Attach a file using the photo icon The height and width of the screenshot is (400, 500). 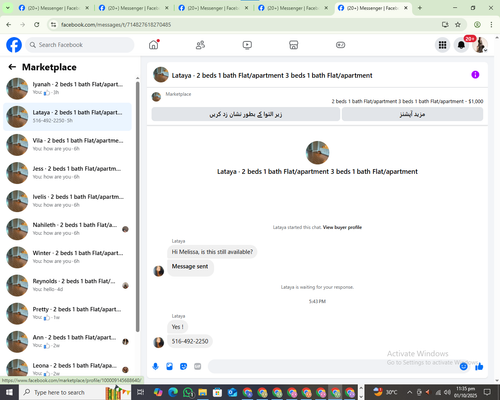169,367
